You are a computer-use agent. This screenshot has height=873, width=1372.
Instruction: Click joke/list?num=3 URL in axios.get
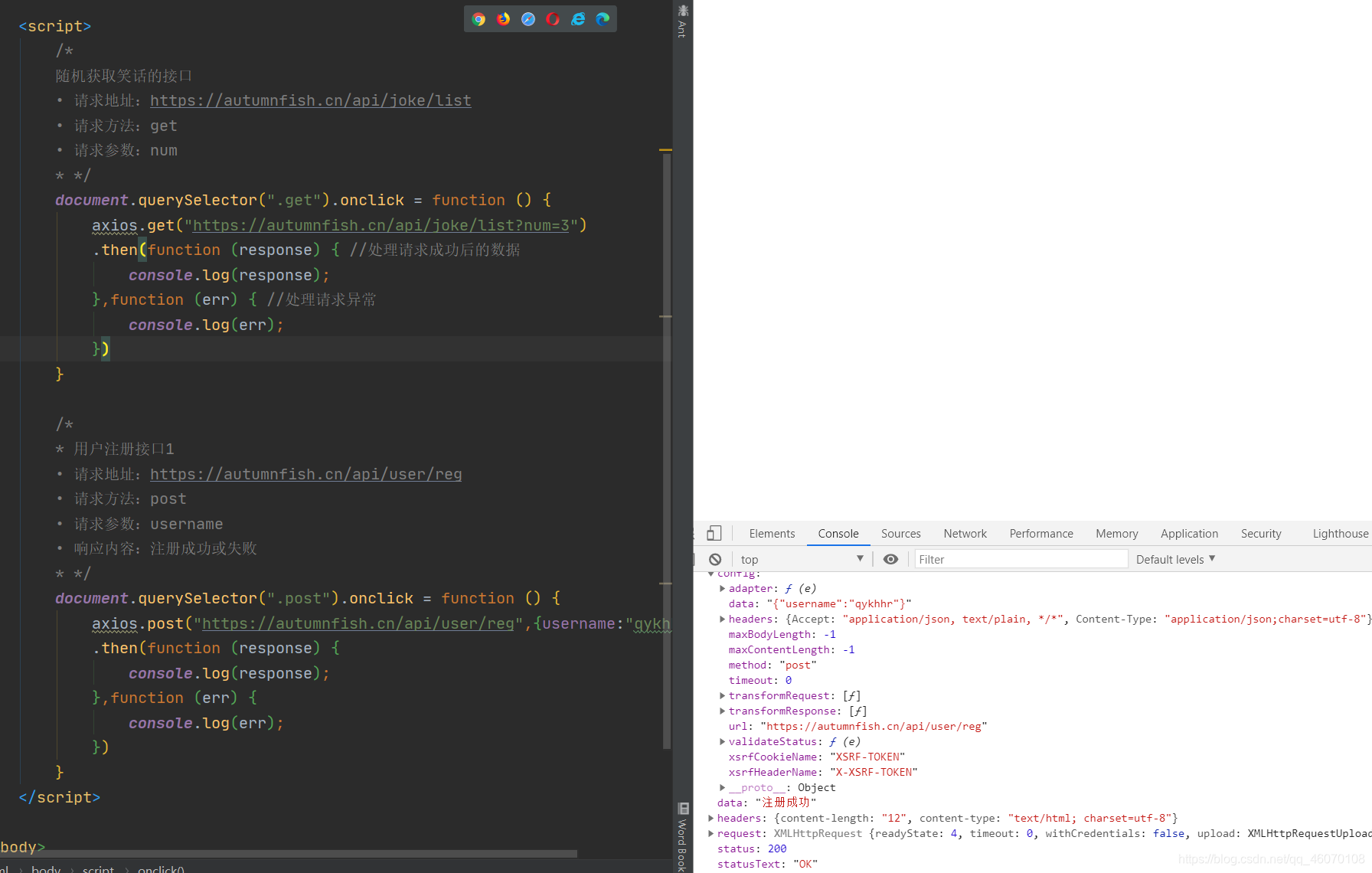point(381,225)
